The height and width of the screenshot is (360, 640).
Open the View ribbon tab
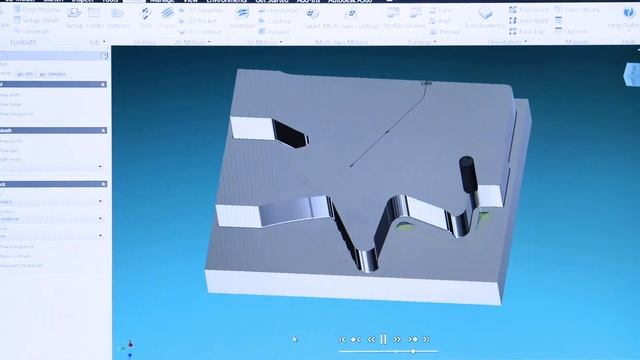point(191,1)
